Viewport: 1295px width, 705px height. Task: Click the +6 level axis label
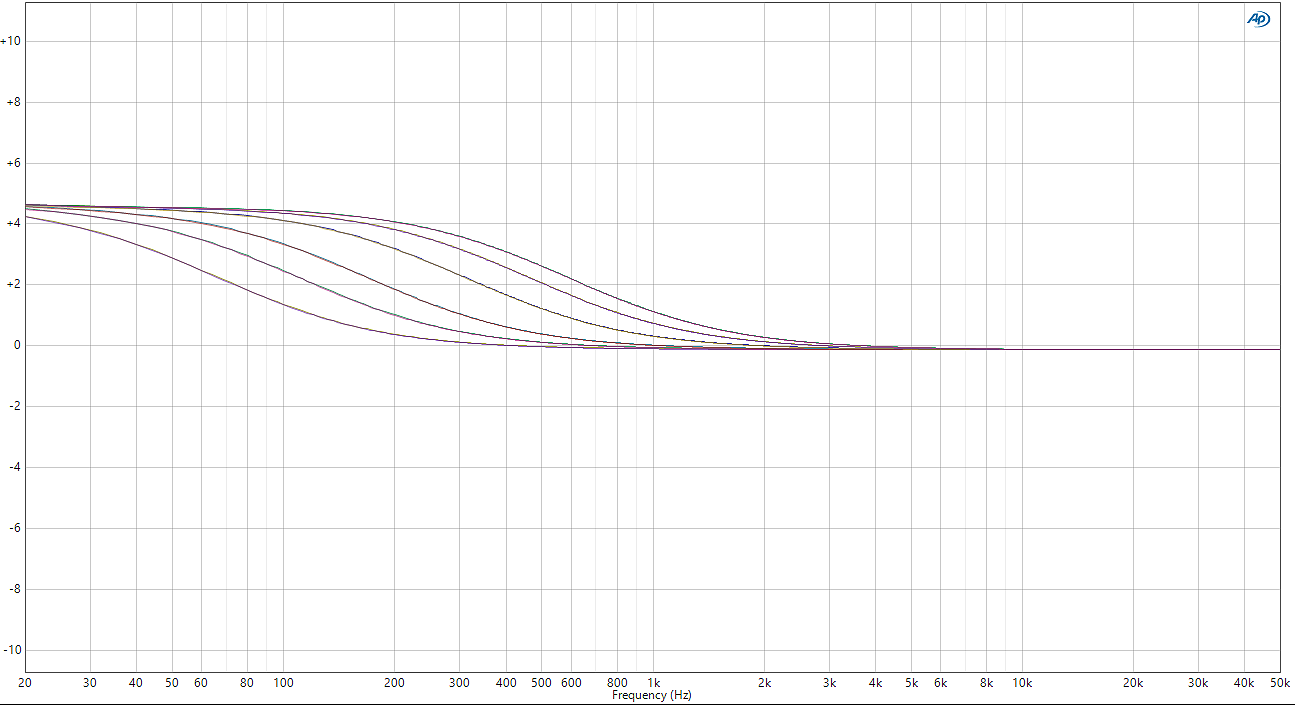click(x=13, y=163)
